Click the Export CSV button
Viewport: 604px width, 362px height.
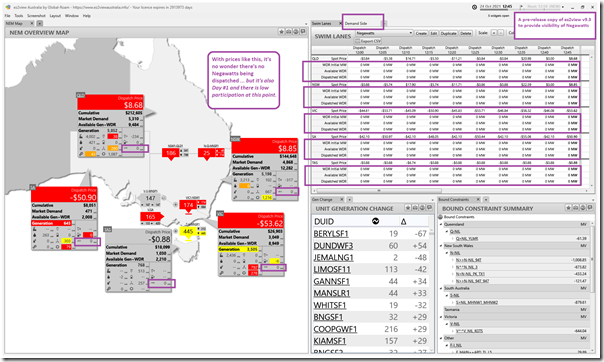click(368, 41)
